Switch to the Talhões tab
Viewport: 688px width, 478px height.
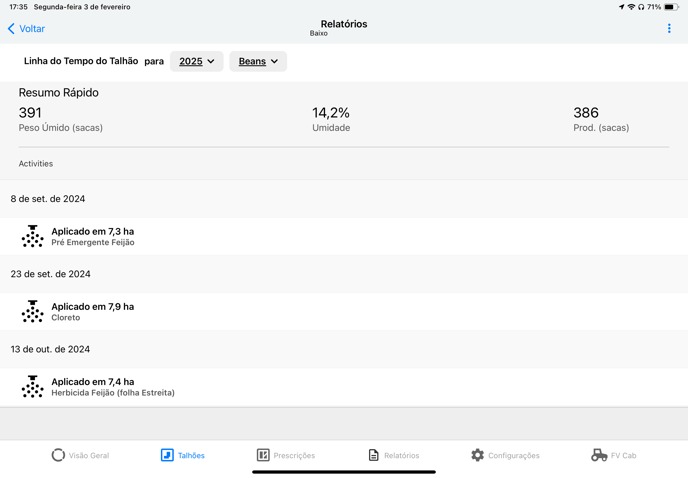point(183,455)
